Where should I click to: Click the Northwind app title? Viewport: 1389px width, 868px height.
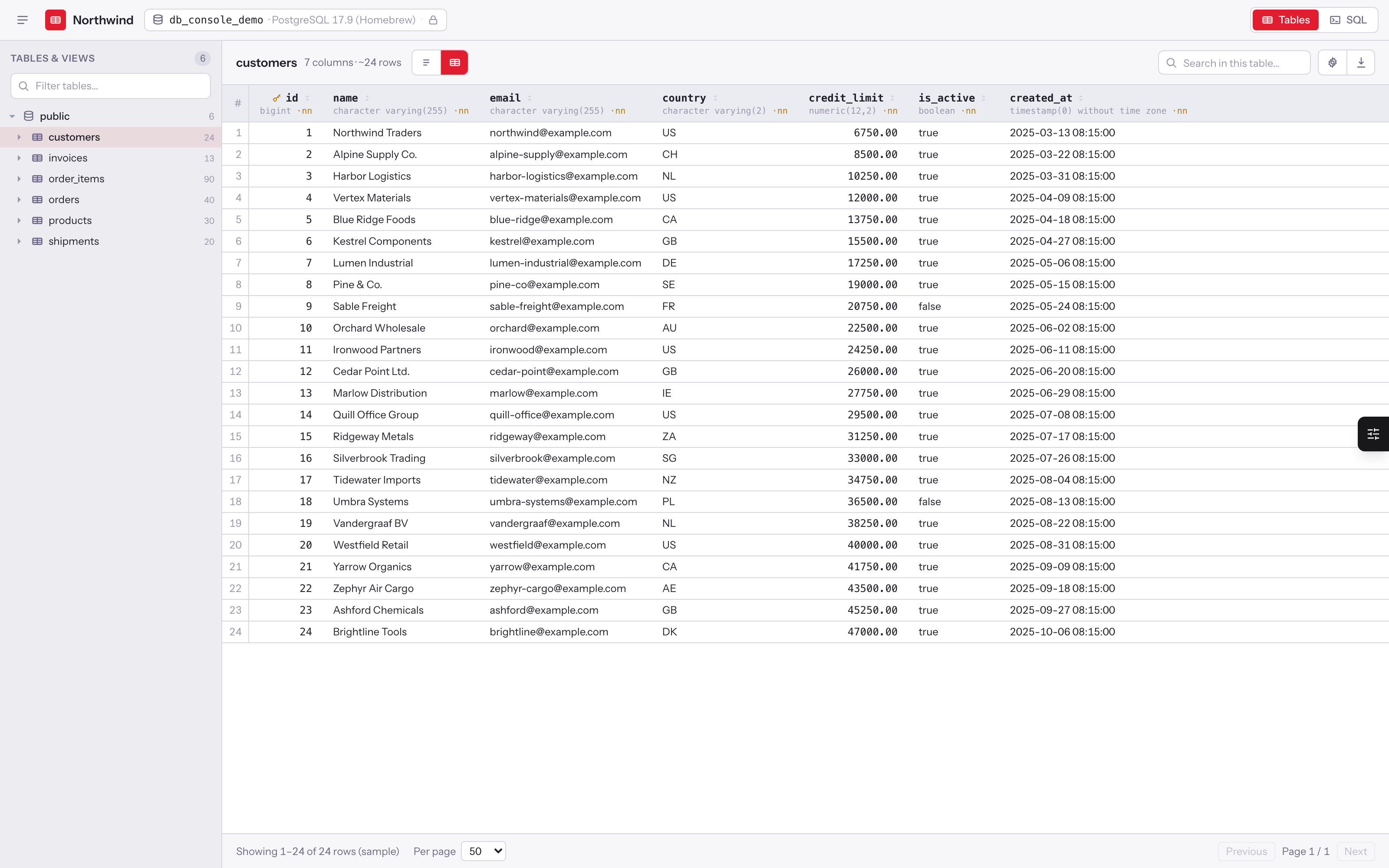[x=103, y=20]
